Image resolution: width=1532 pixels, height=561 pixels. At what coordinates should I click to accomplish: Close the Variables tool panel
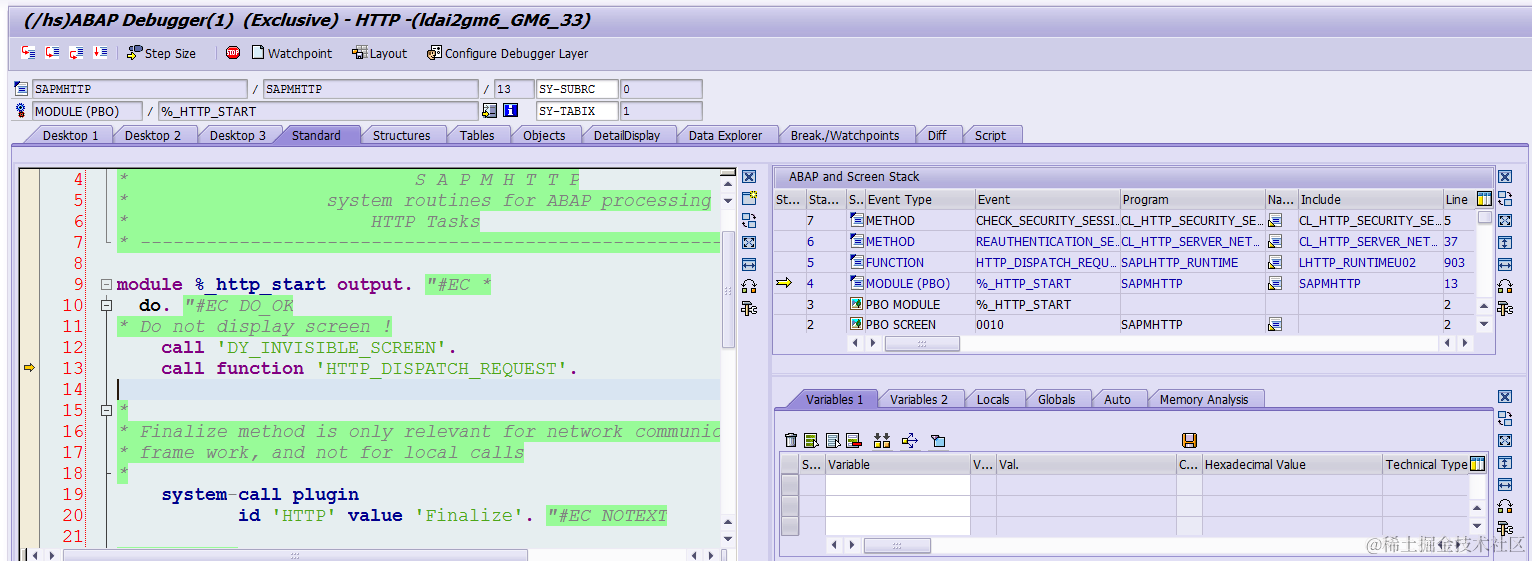pos(1505,397)
